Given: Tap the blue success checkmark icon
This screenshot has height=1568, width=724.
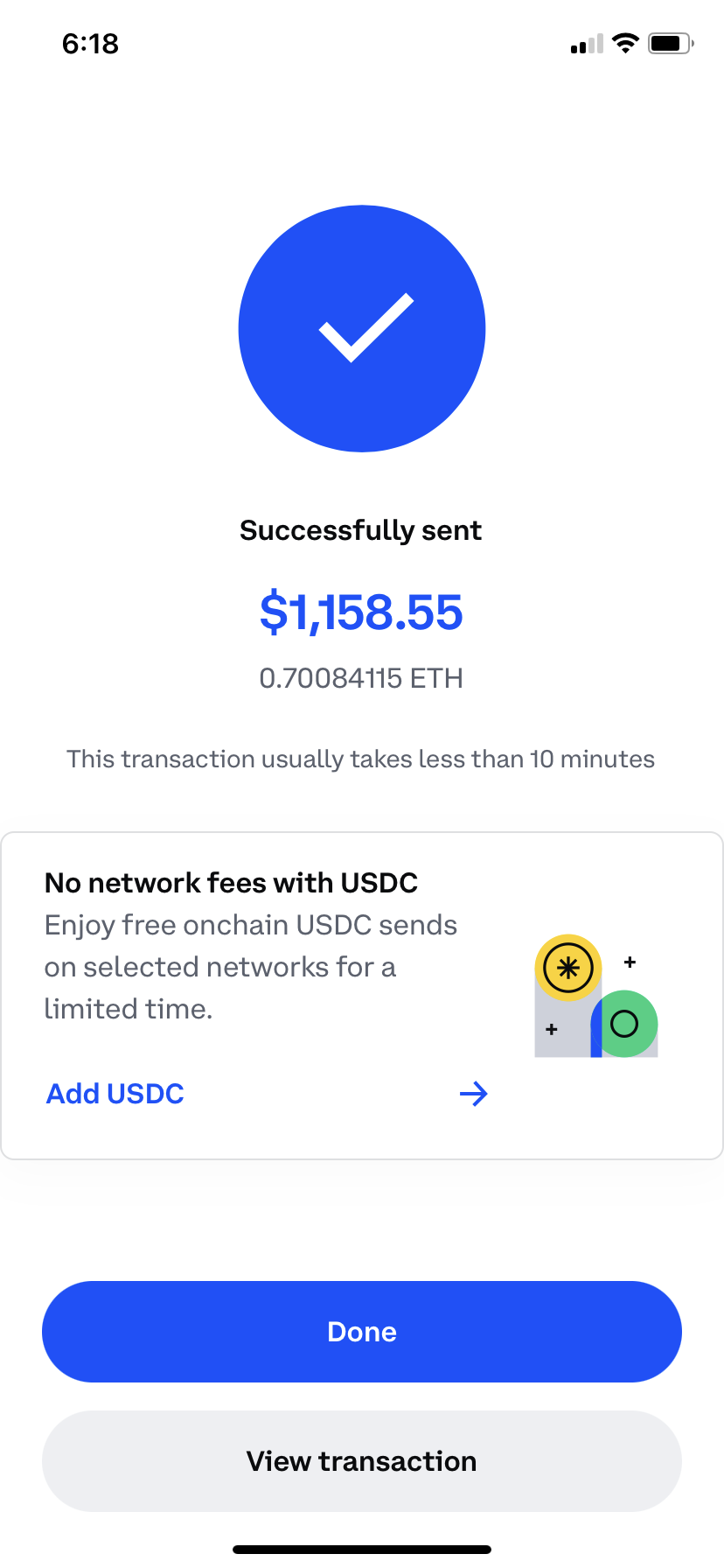Looking at the screenshot, I should pos(362,329).
